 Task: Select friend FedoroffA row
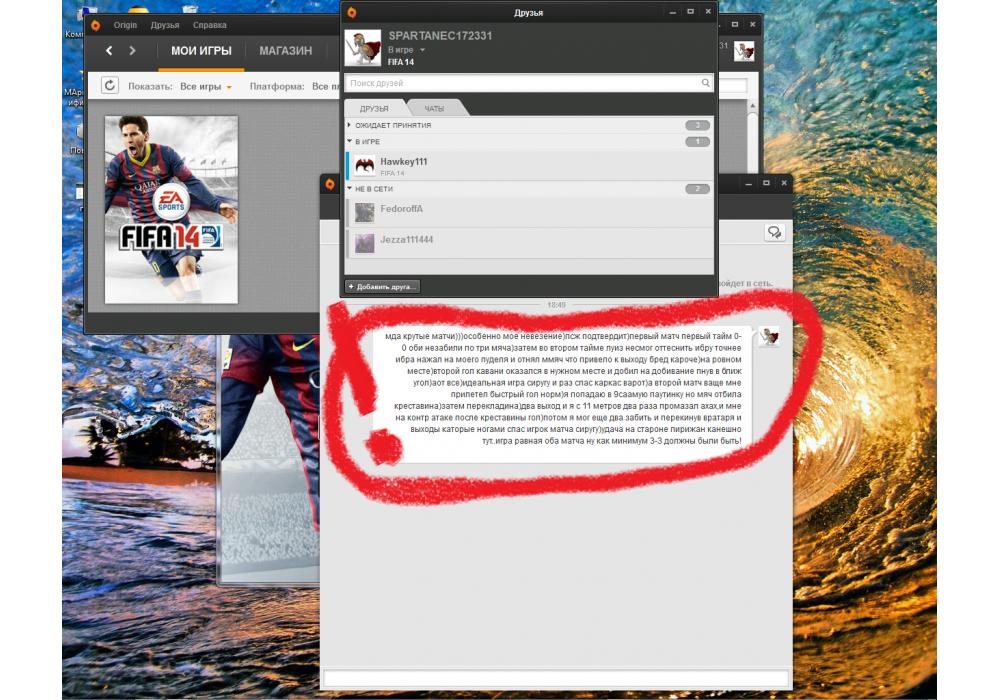[529, 212]
